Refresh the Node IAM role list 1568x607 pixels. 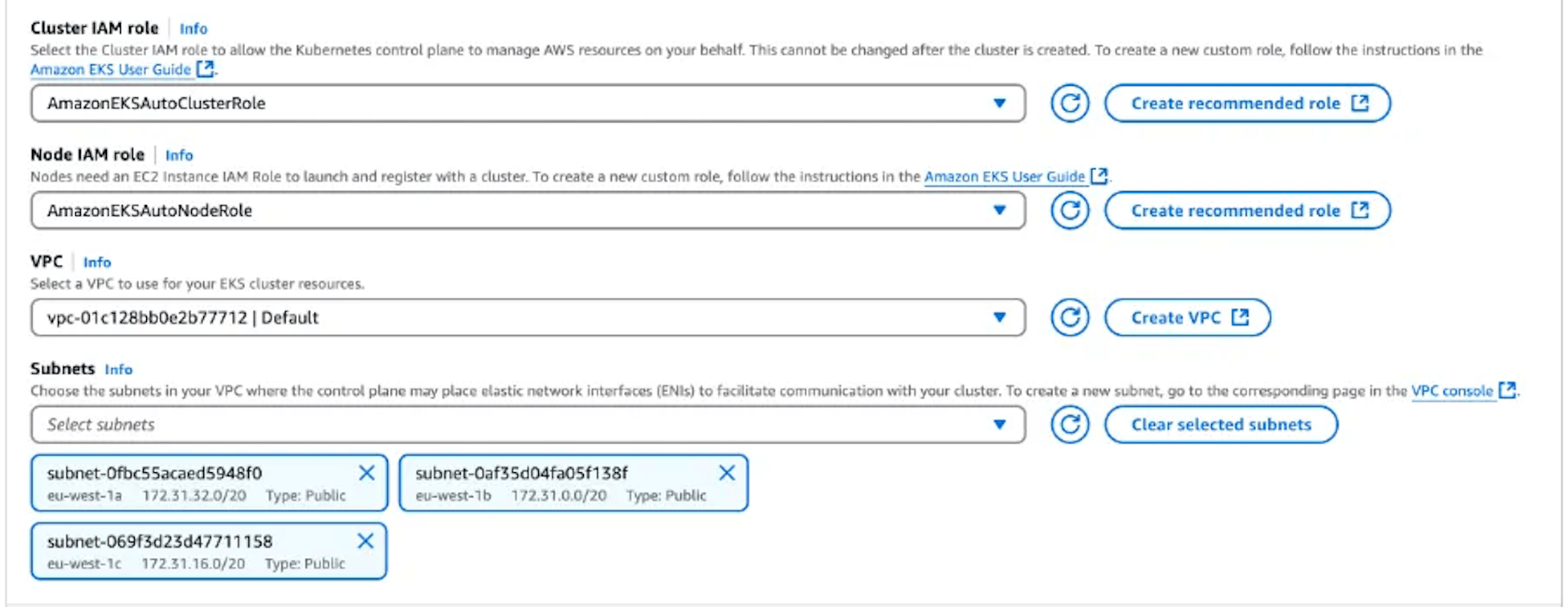click(x=1070, y=211)
